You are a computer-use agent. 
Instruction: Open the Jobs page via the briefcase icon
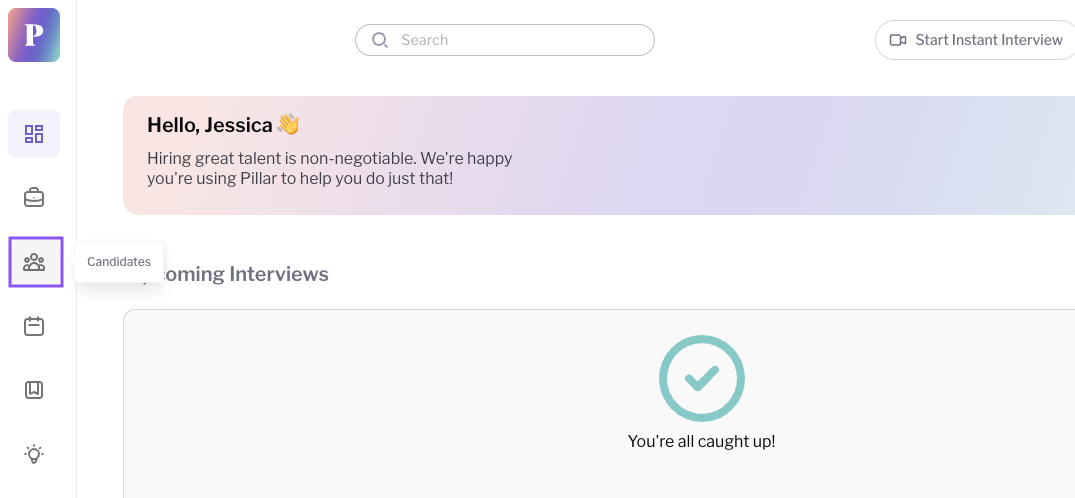coord(34,198)
